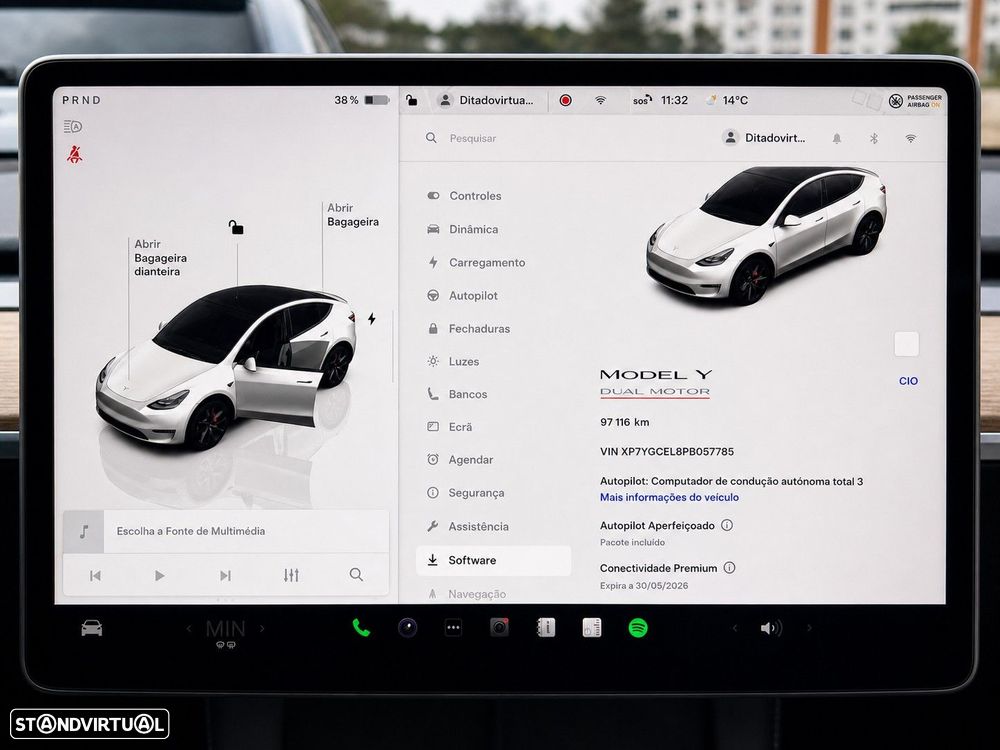This screenshot has height=750, width=1000.
Task: Open the camera app icon
Action: click(408, 628)
